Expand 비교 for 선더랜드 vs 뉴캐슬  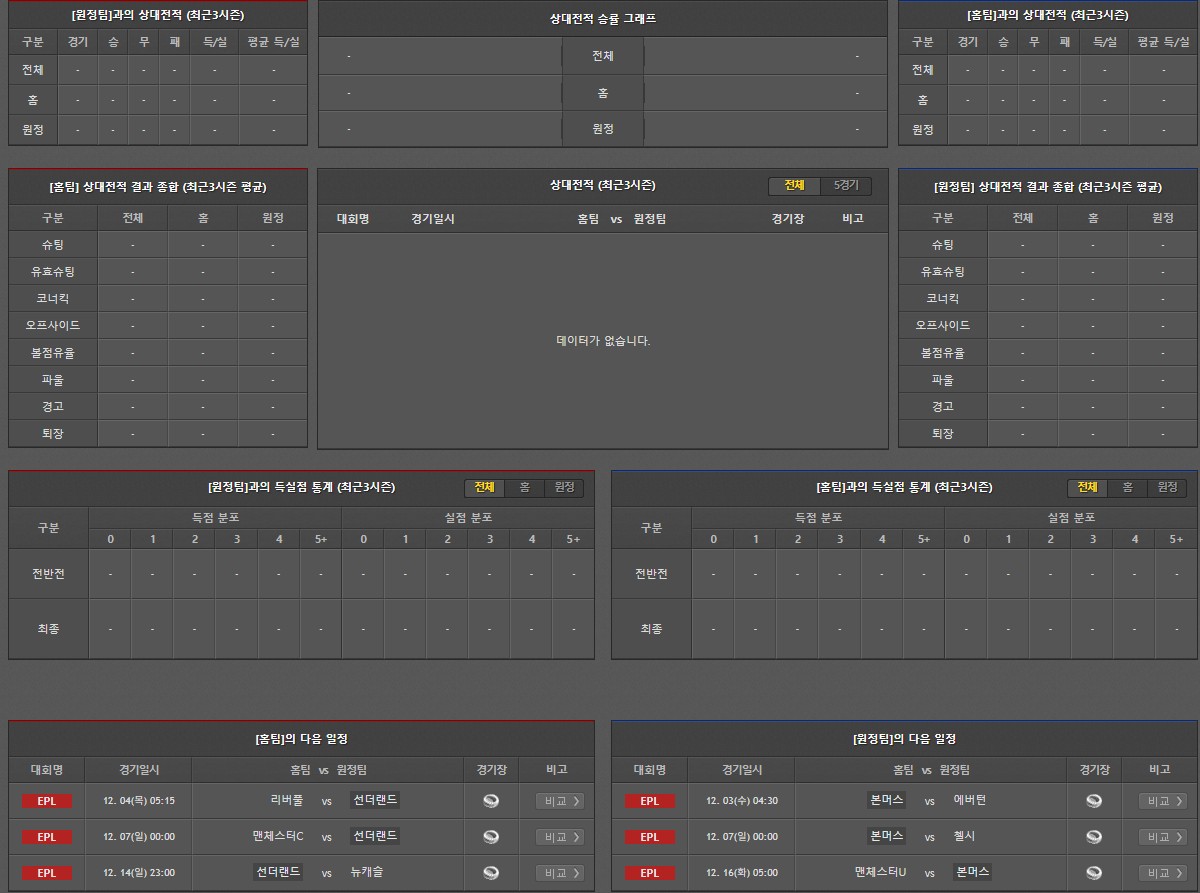point(559,873)
